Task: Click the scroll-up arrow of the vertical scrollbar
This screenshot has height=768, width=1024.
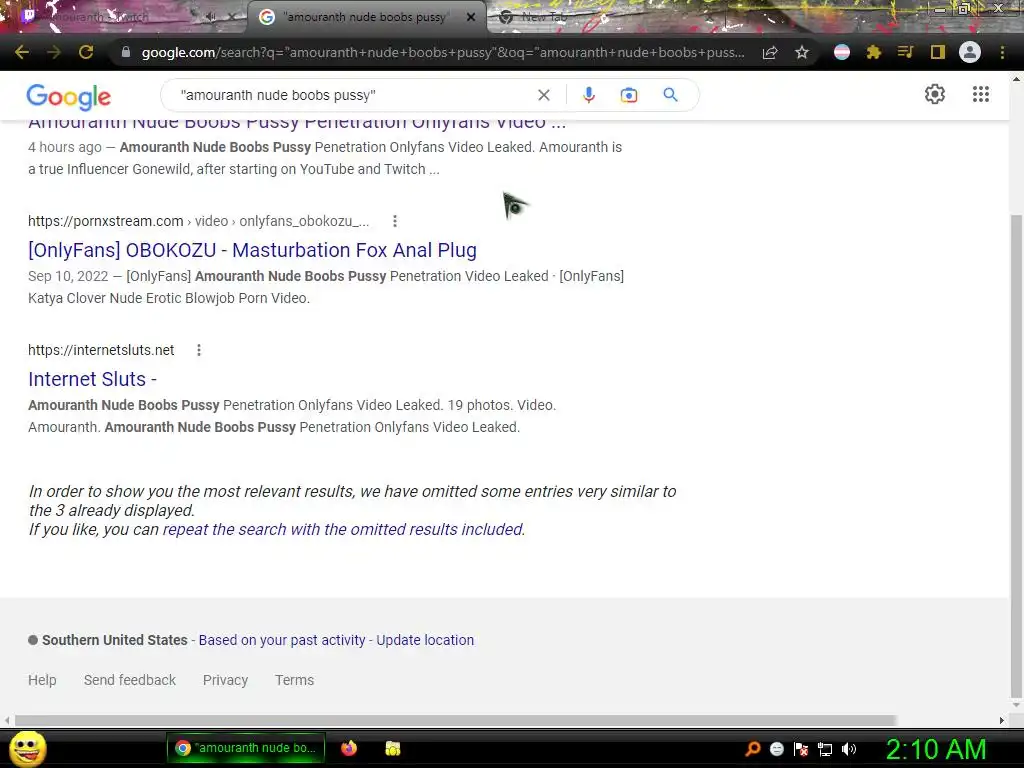Action: click(x=1016, y=78)
